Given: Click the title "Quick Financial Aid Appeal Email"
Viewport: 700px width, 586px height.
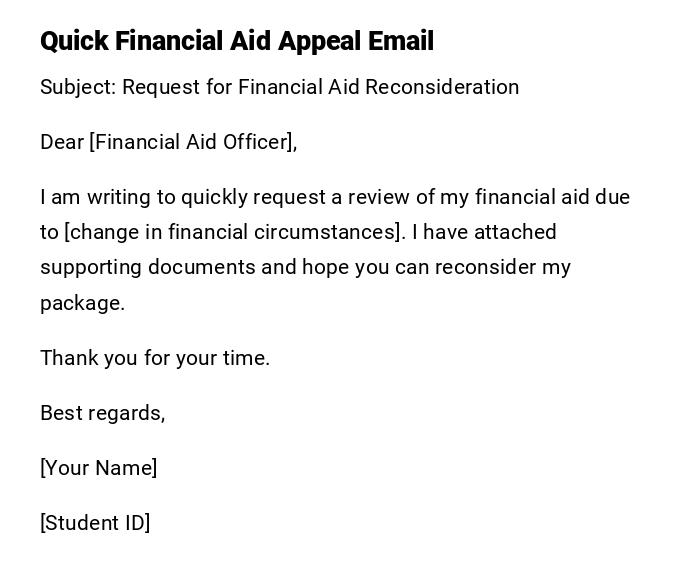Looking at the screenshot, I should tap(237, 41).
